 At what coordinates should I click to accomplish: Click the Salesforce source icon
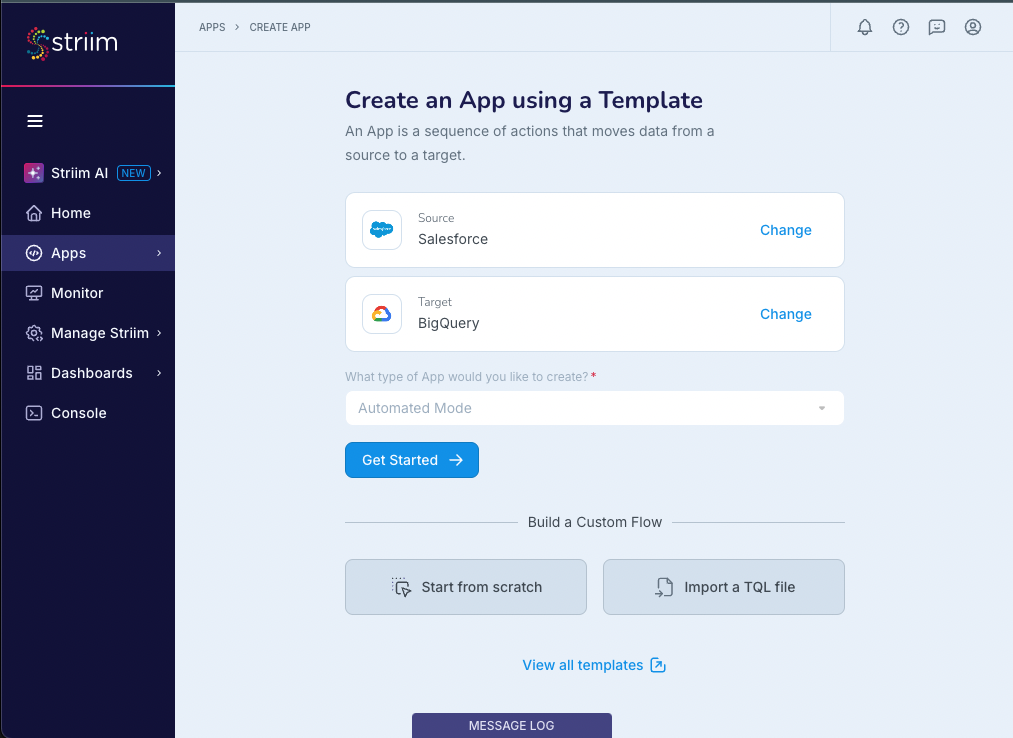click(382, 230)
